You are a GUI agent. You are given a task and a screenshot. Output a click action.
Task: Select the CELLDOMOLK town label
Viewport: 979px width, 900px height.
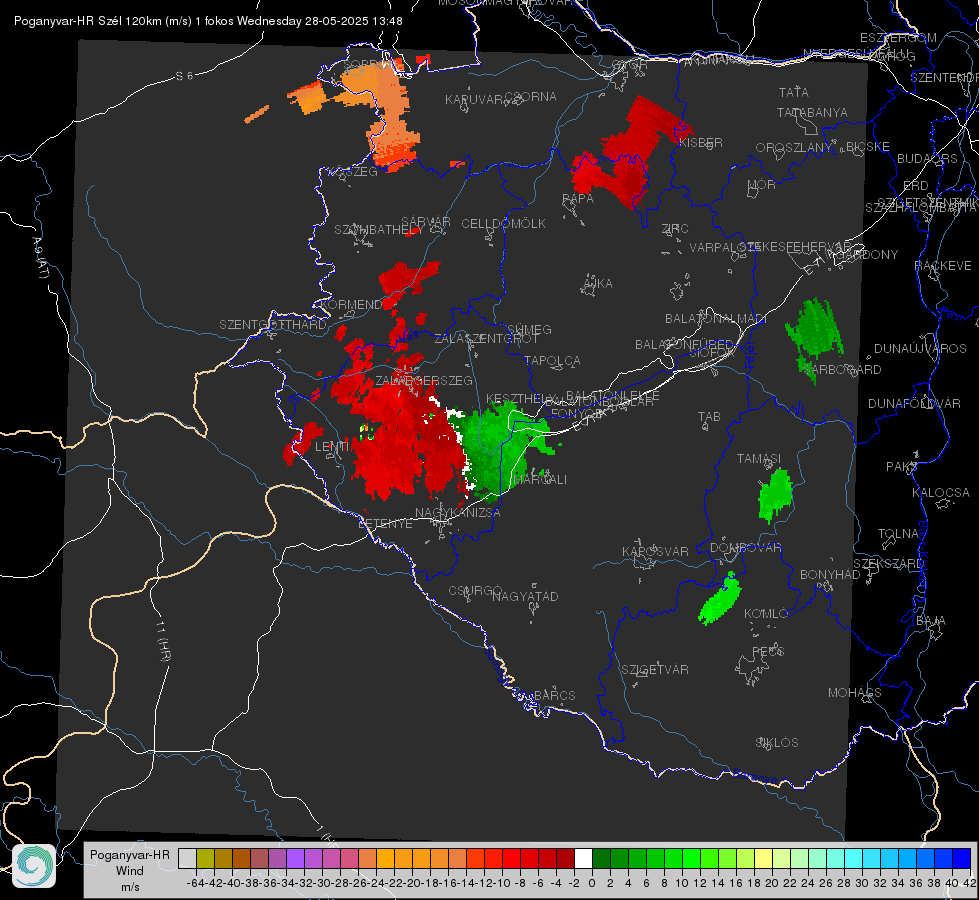point(503,223)
